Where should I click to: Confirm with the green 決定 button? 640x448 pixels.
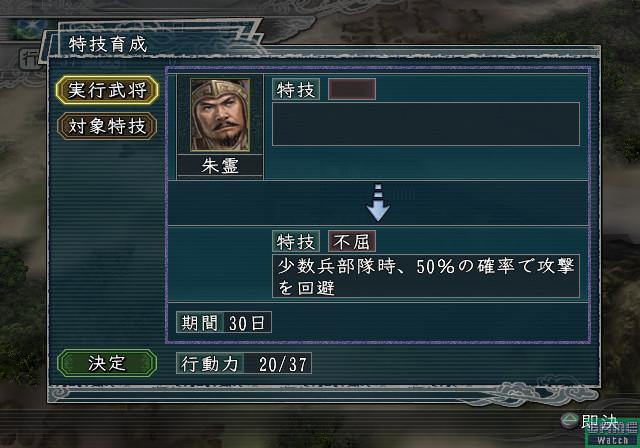(107, 363)
